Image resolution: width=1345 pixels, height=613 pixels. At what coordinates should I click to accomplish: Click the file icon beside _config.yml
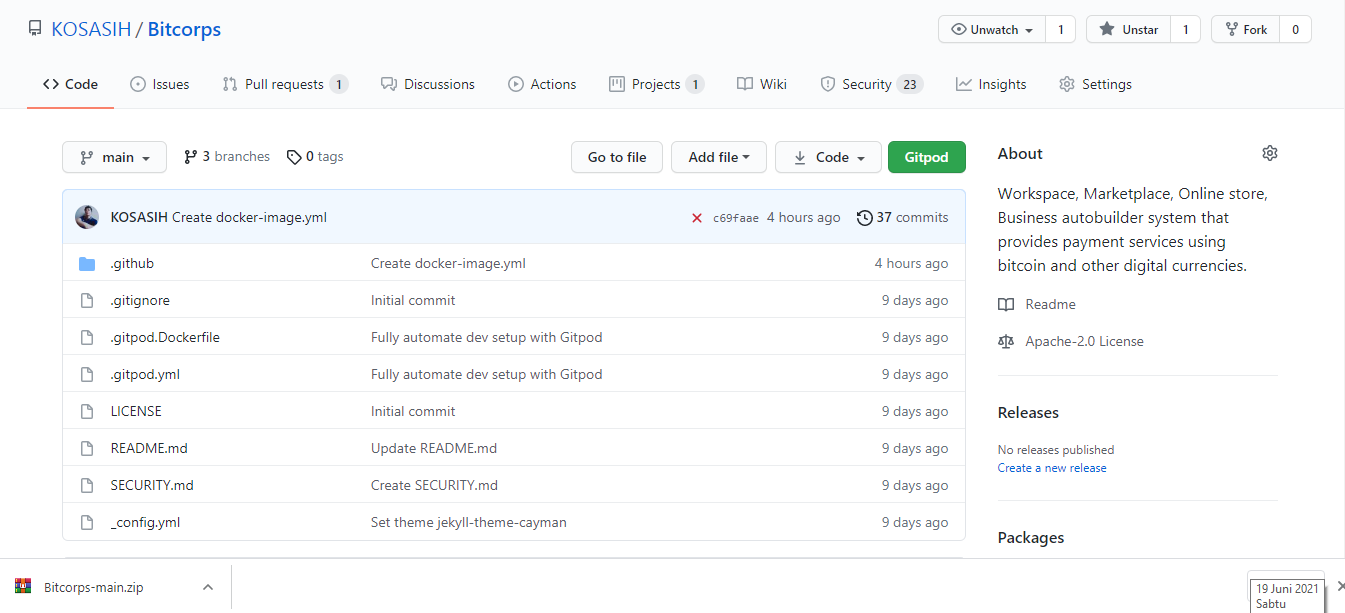tap(87, 522)
